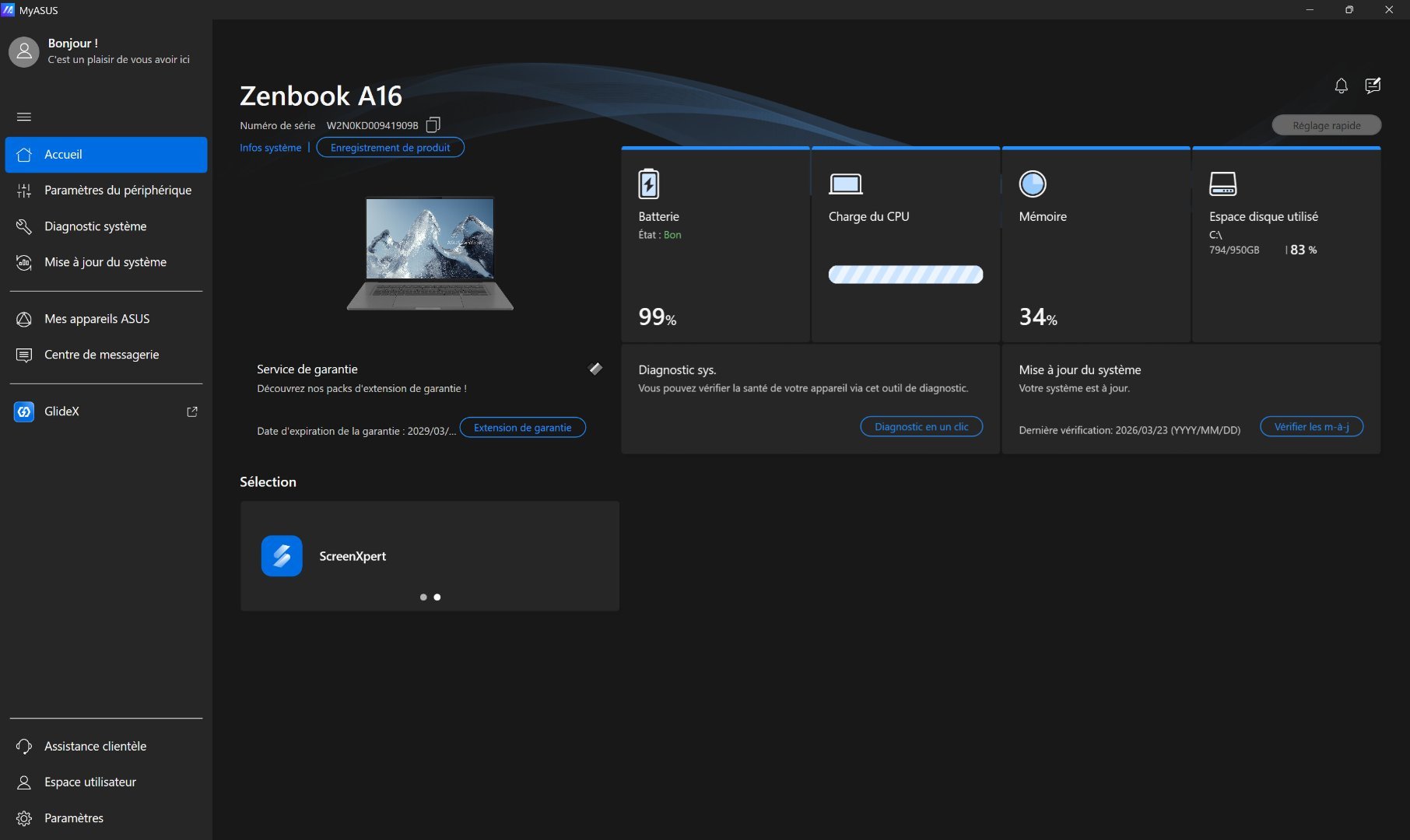Click the 794/950GB disk usage value
Viewport: 1410px width, 840px height.
(1234, 250)
